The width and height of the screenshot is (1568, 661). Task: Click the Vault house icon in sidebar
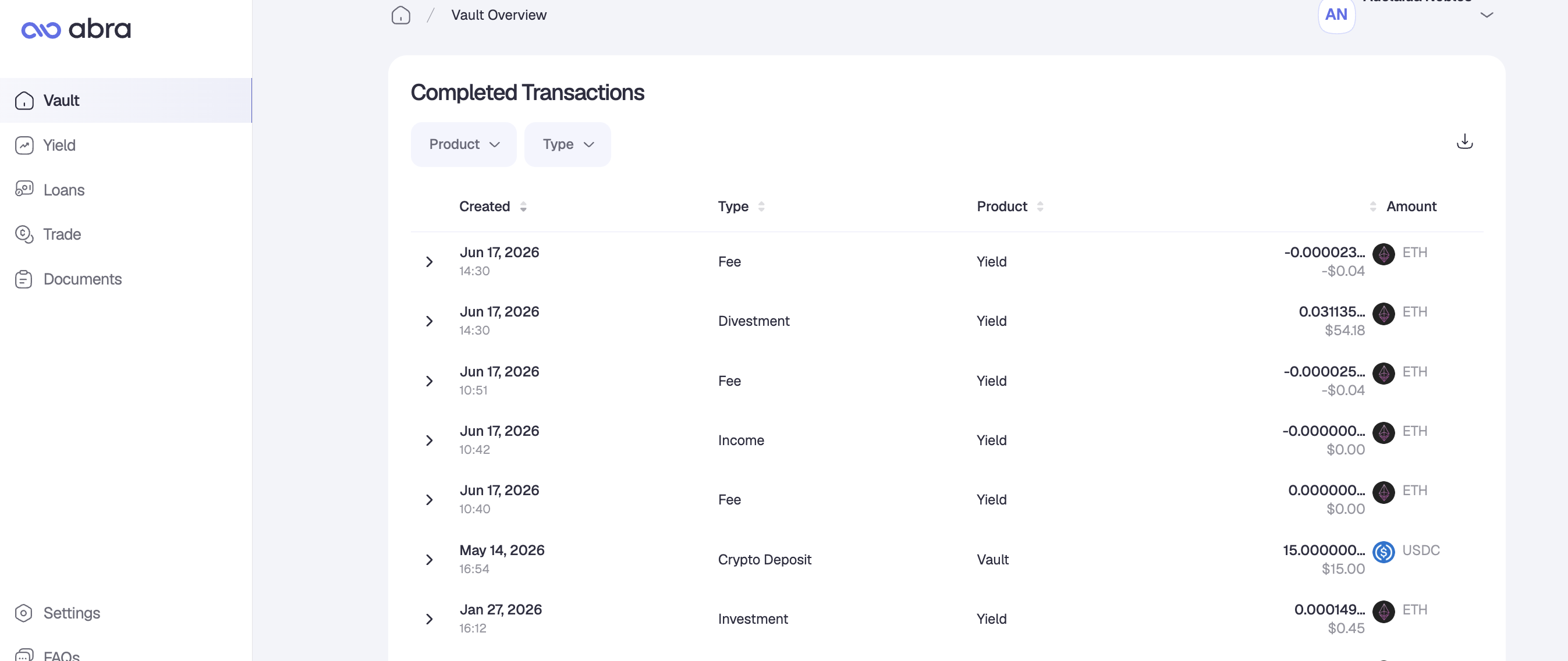(x=24, y=101)
